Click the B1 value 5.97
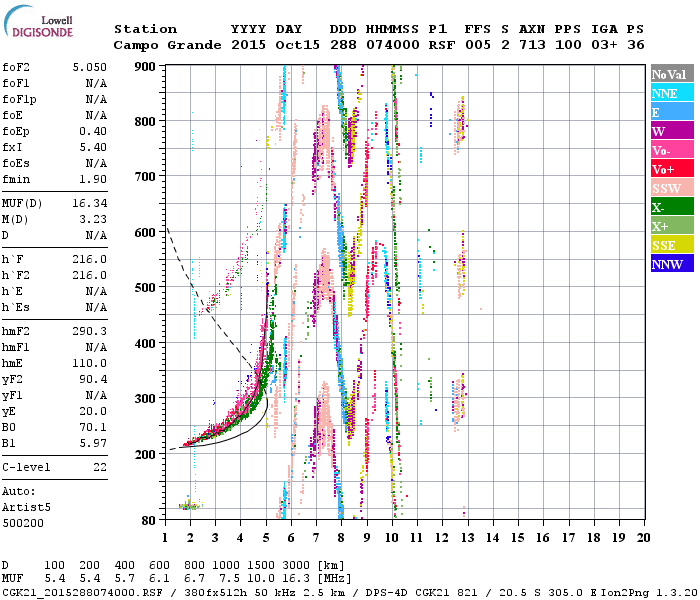 (93, 443)
